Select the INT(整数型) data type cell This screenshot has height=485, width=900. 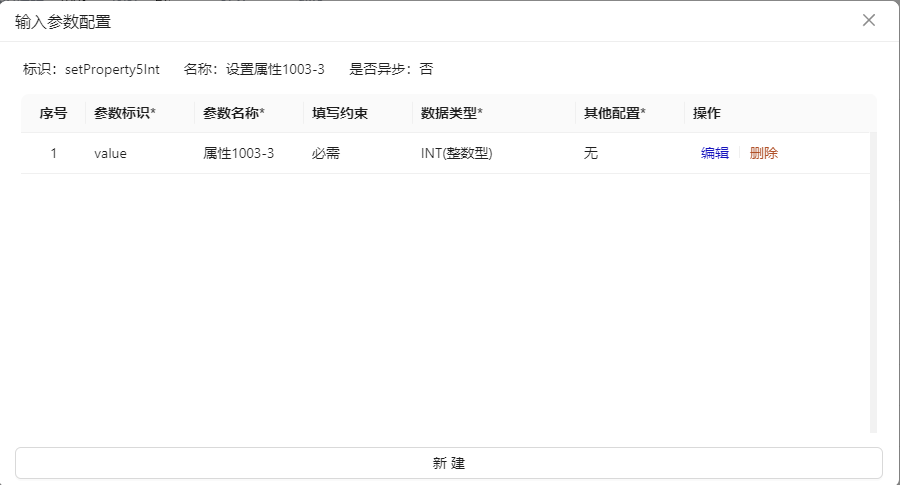456,153
